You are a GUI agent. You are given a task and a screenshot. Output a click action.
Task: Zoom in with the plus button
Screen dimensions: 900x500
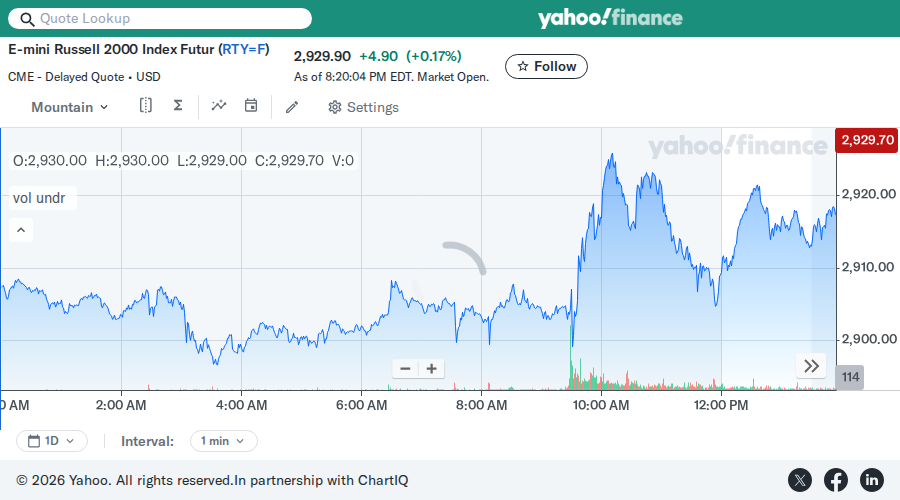pyautogui.click(x=432, y=369)
